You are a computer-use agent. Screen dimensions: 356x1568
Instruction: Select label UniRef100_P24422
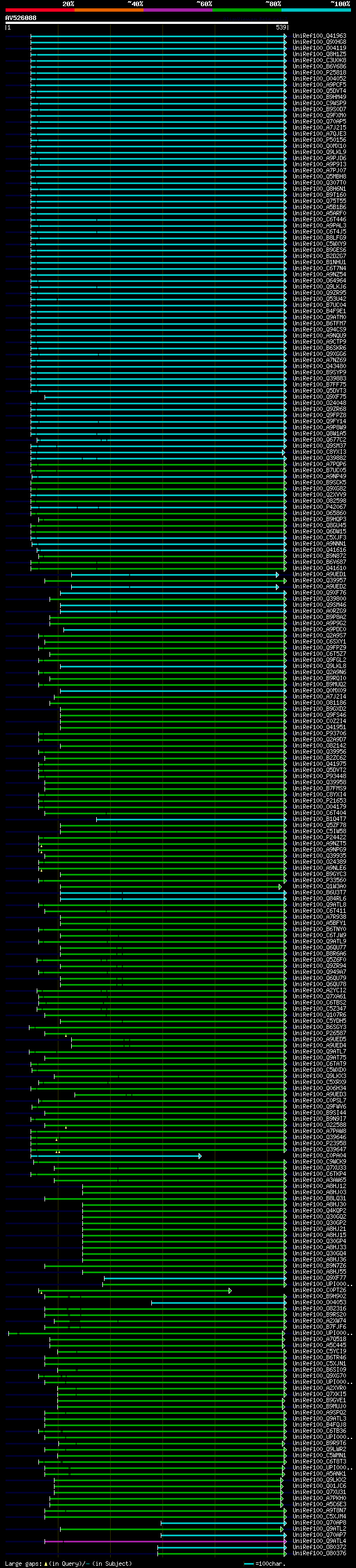point(319,838)
